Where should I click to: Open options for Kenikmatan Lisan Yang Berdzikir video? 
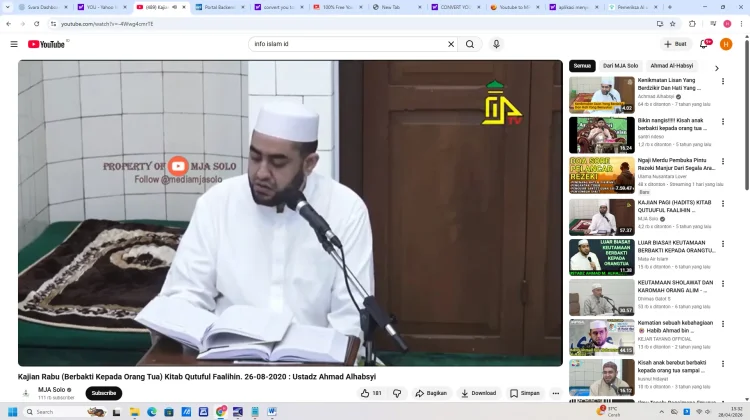pyautogui.click(x=723, y=81)
